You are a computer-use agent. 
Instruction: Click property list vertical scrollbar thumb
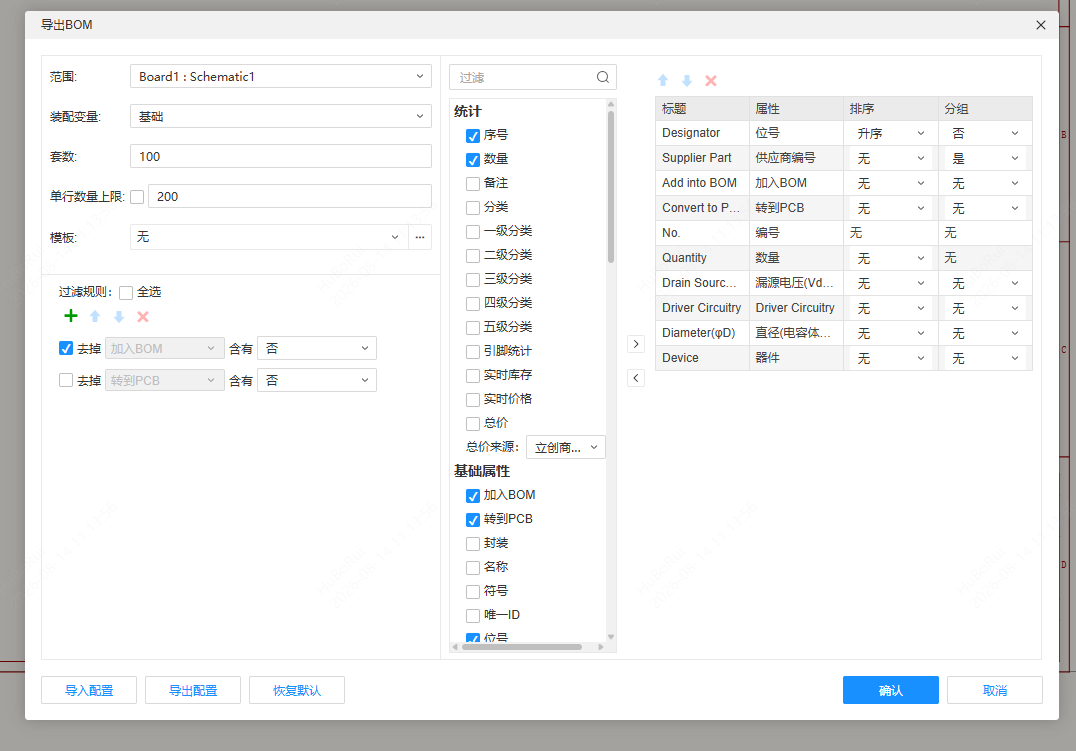click(611, 186)
